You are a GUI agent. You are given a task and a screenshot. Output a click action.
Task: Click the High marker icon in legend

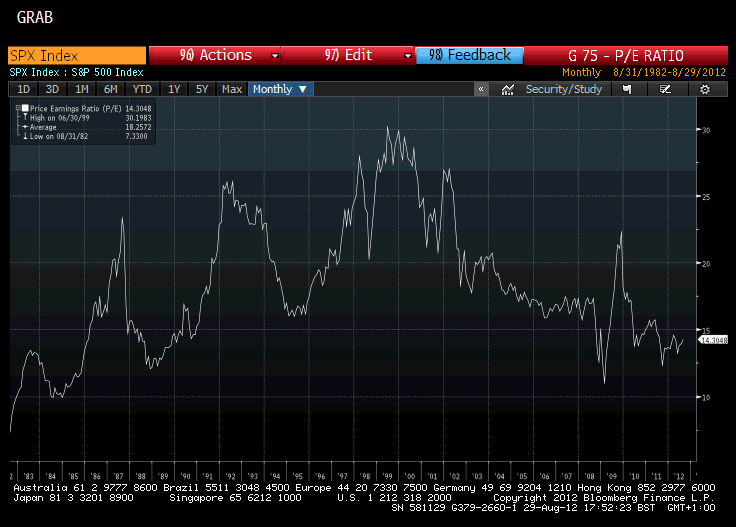click(25, 117)
